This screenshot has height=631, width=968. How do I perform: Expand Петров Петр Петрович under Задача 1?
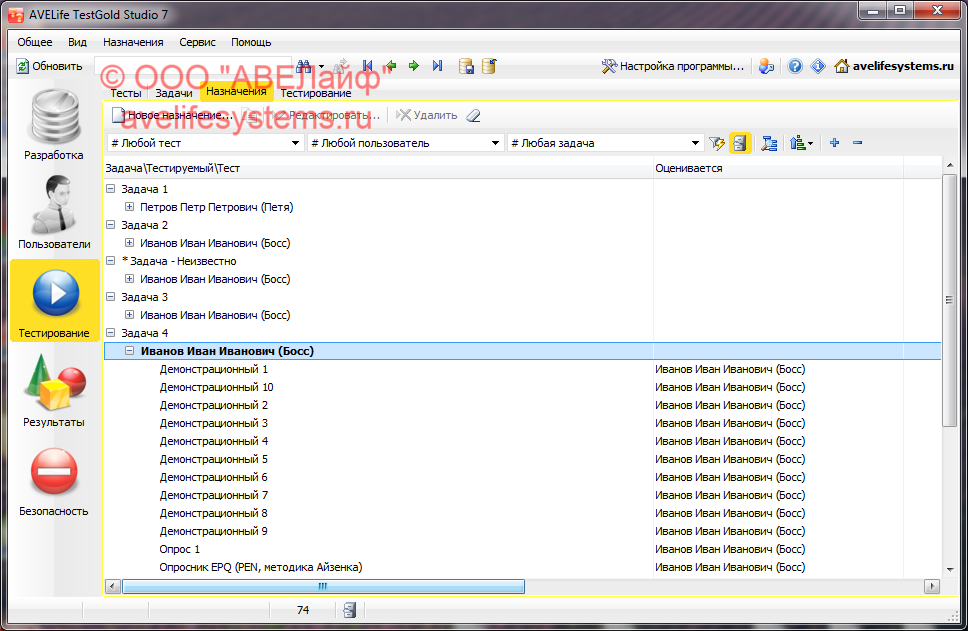[x=130, y=207]
